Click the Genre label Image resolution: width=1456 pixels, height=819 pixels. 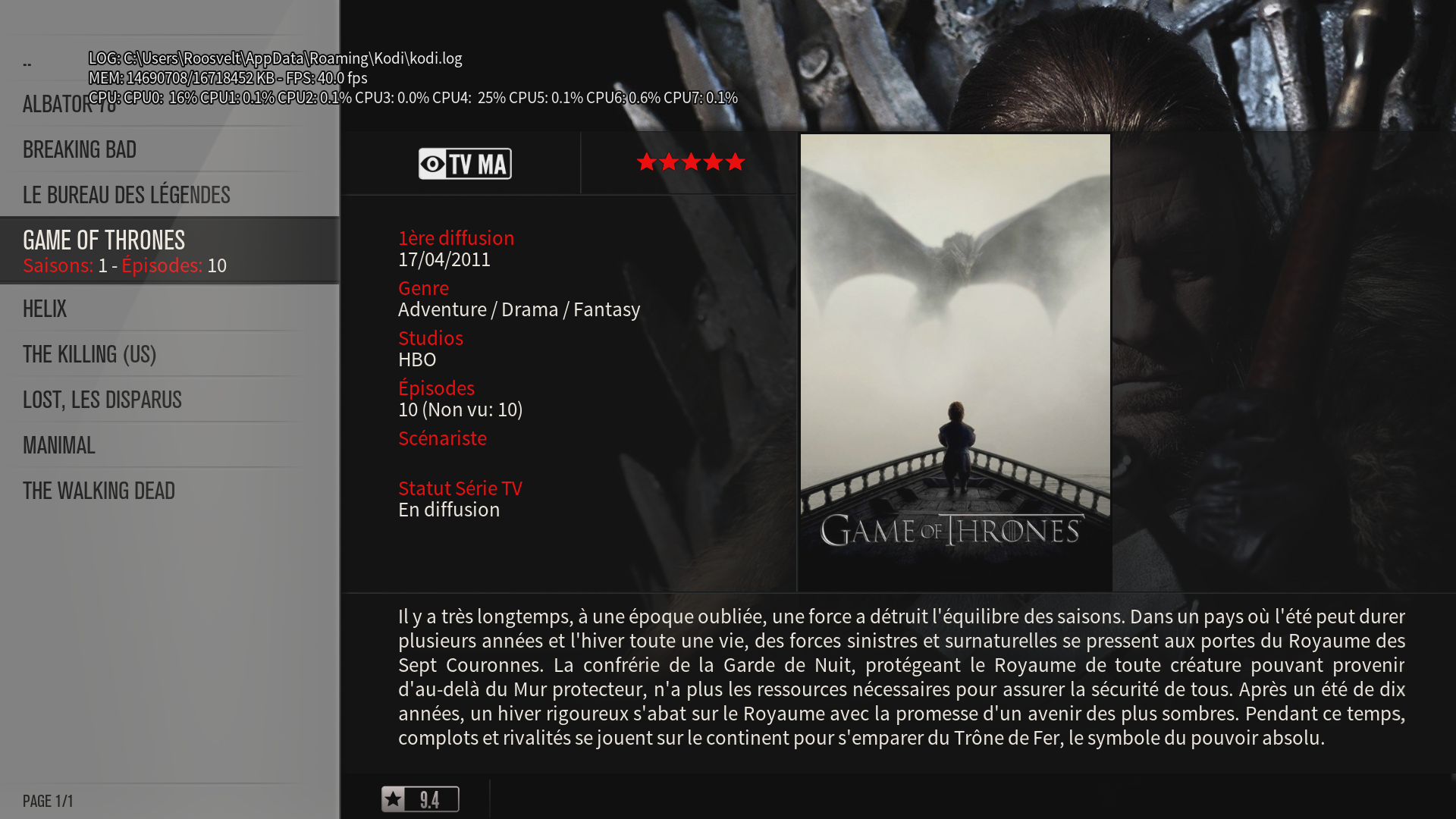[x=423, y=288]
